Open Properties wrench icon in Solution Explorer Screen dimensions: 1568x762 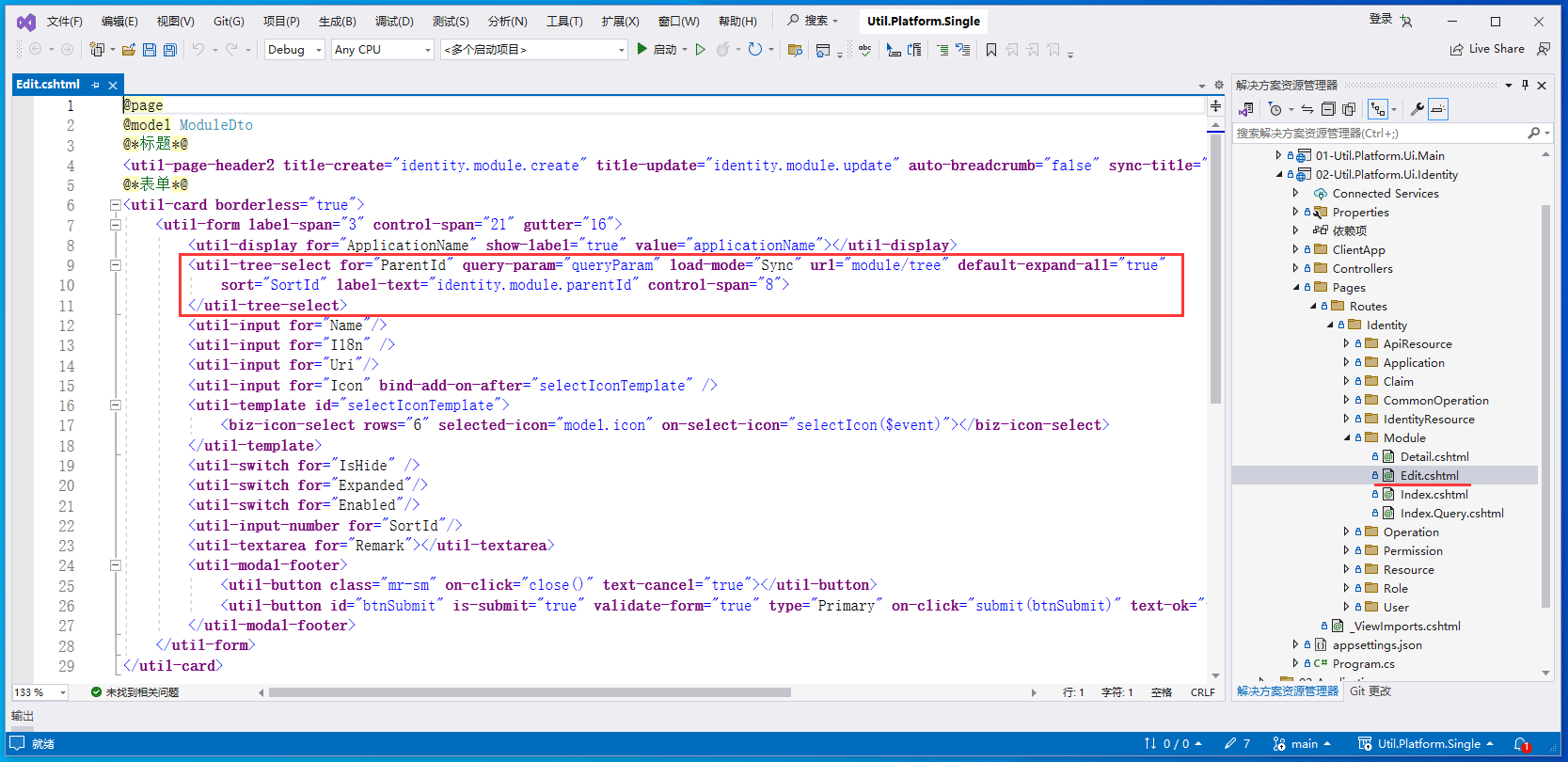(x=1417, y=109)
